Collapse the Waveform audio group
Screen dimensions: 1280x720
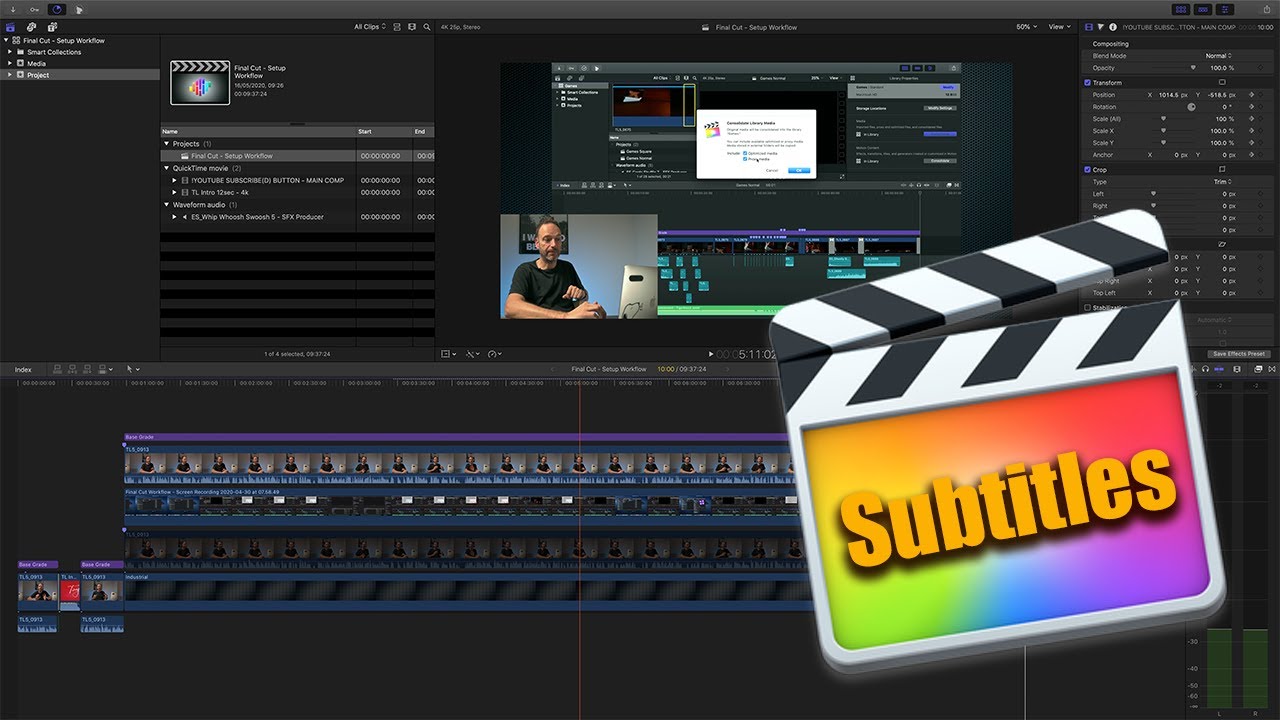[167, 205]
